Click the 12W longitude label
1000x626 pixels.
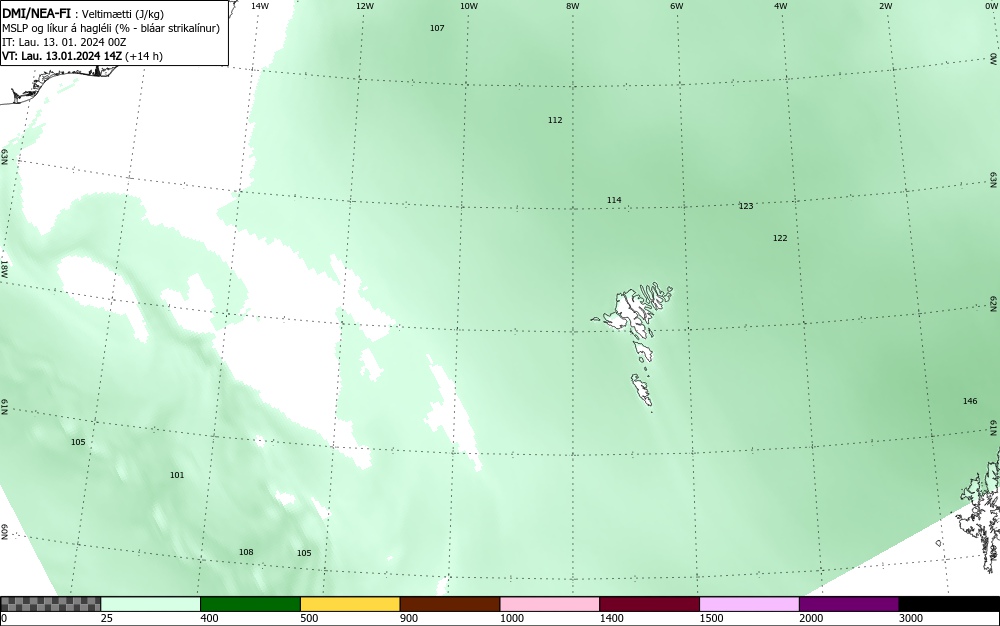click(x=364, y=6)
